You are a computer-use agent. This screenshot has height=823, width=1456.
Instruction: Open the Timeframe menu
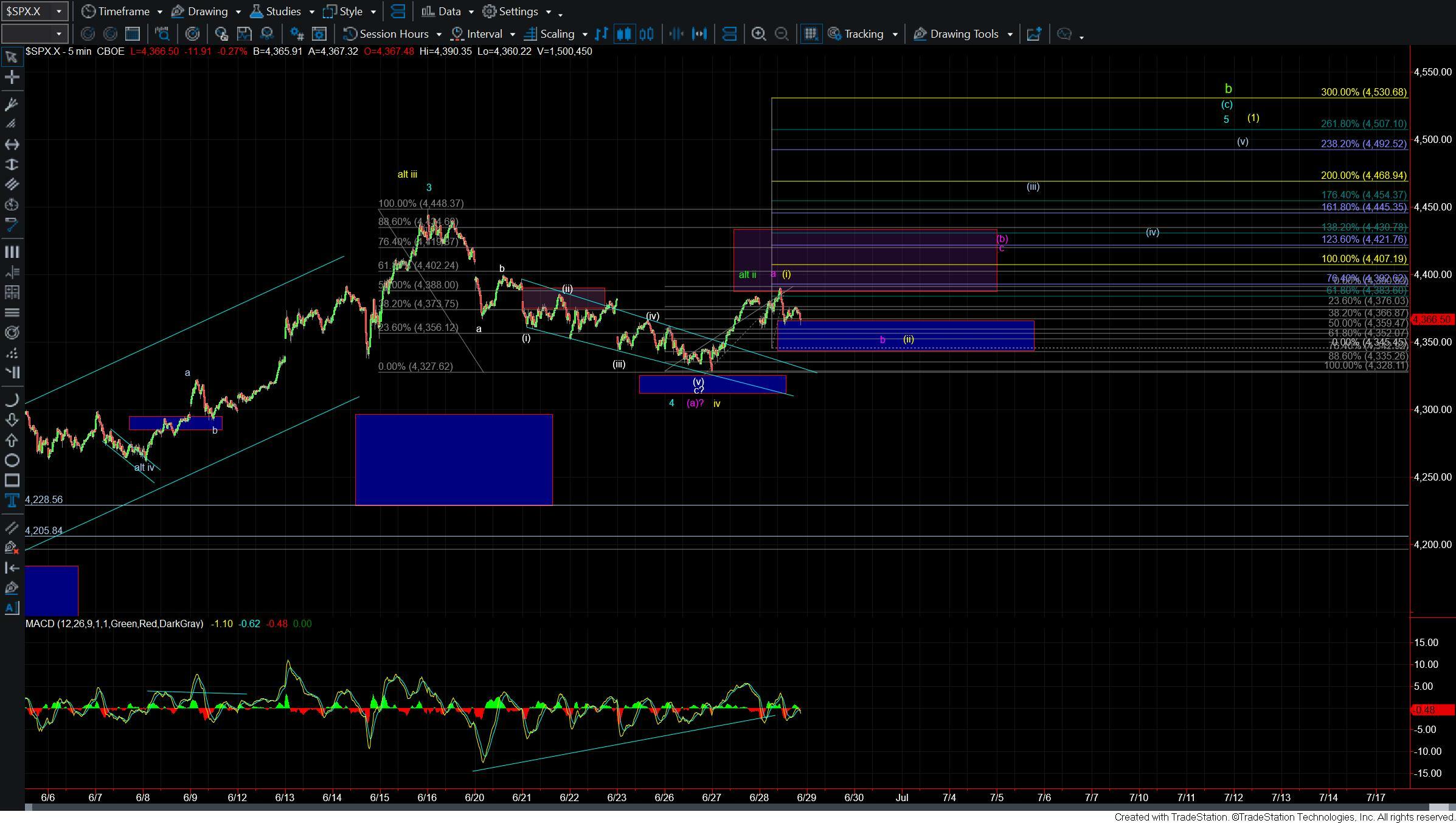coord(123,12)
